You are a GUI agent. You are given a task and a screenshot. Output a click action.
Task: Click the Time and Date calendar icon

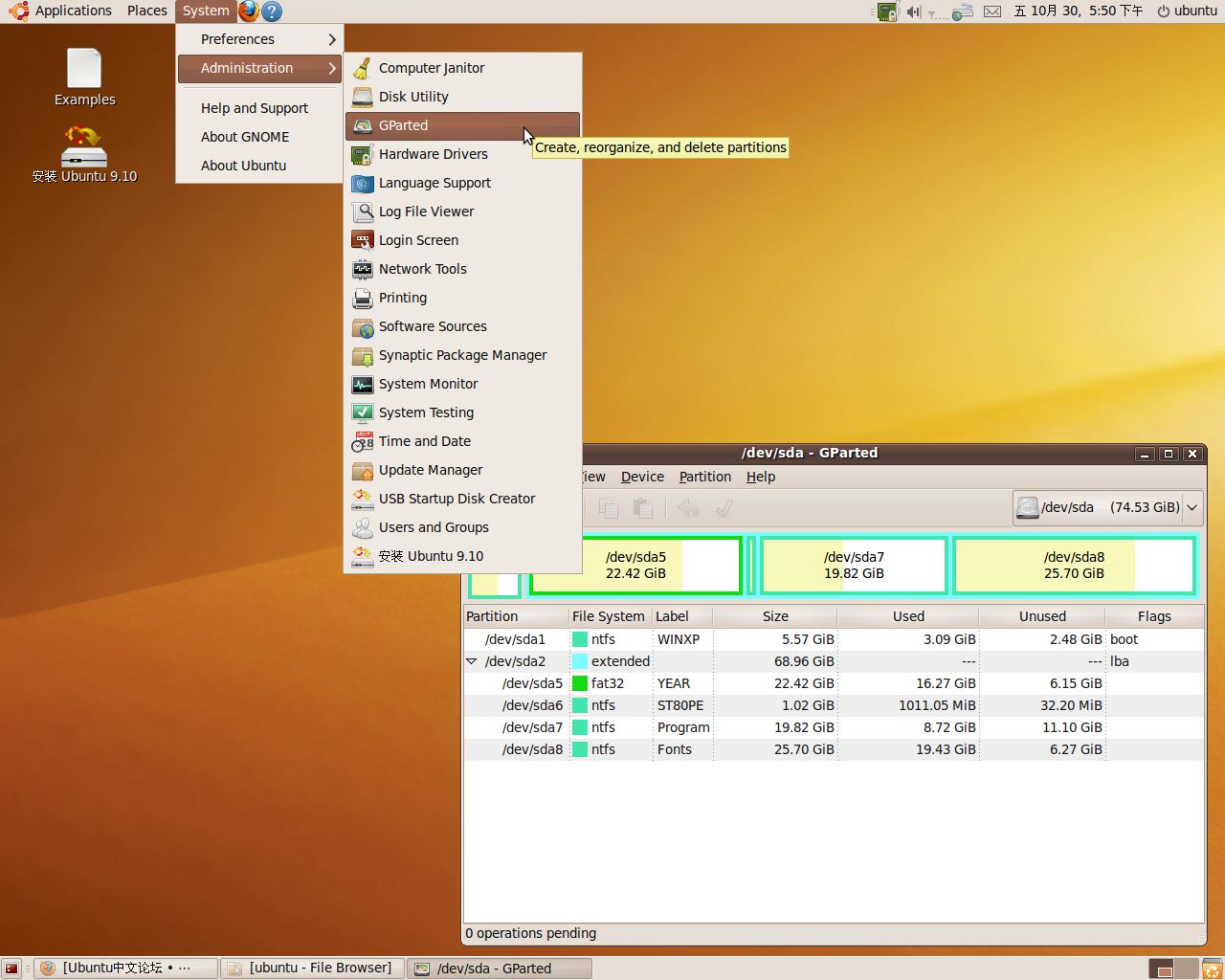(362, 441)
